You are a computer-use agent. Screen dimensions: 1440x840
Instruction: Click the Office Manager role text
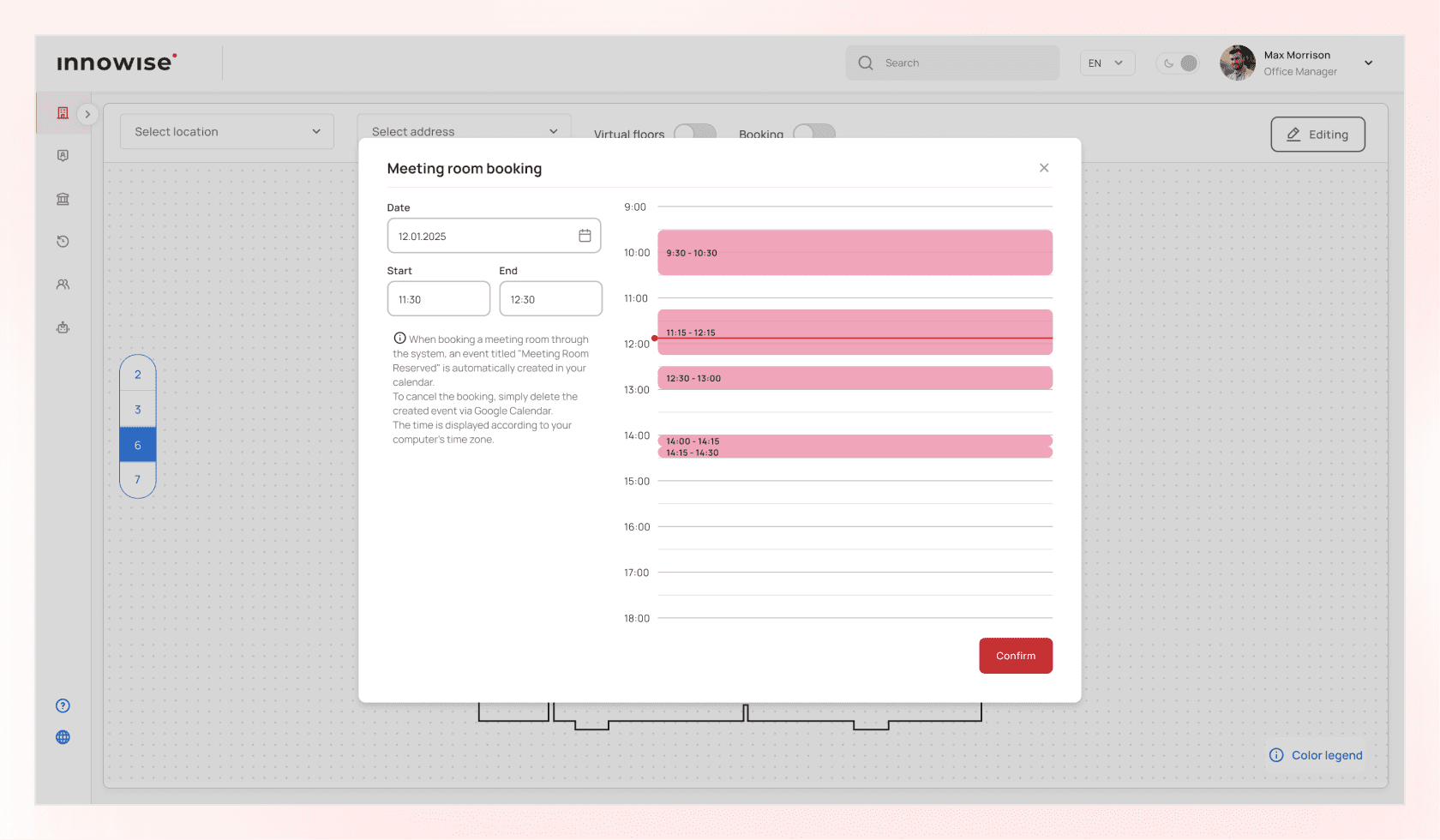[1299, 72]
